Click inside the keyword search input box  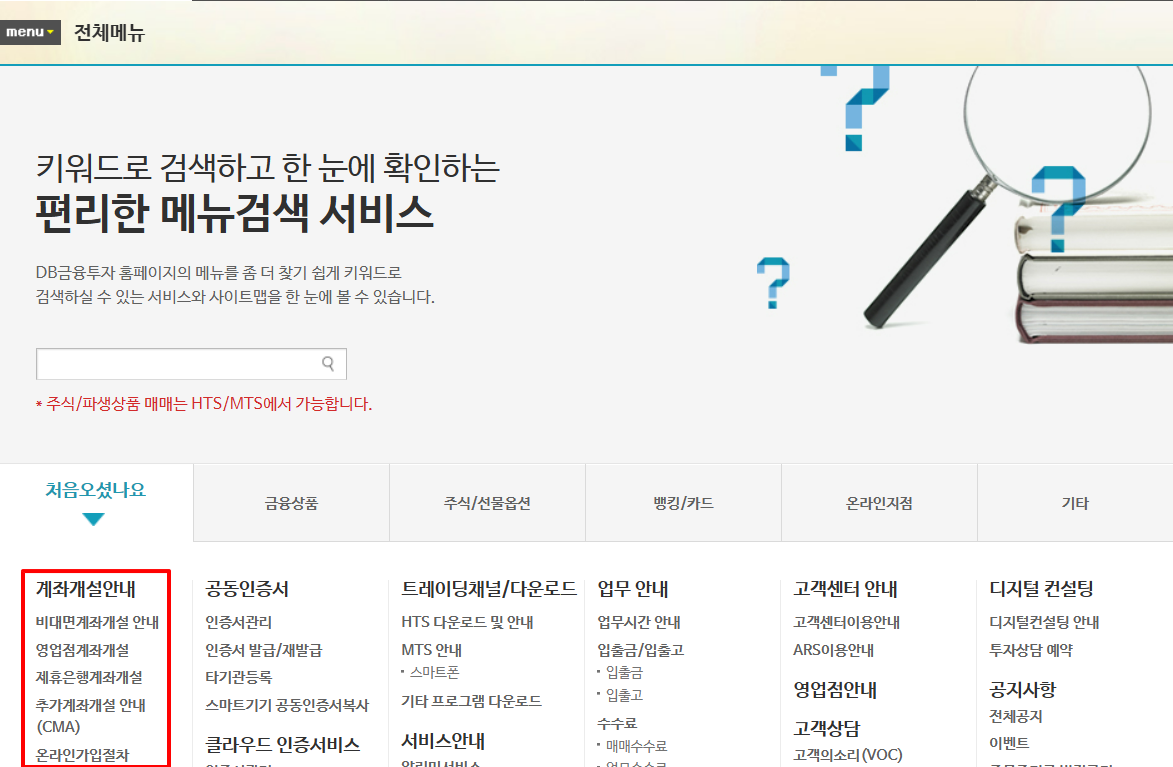pos(180,363)
